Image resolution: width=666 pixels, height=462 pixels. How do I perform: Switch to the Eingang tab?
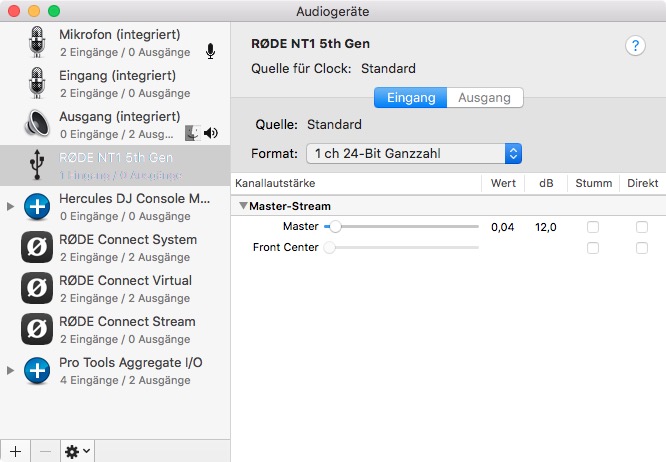coord(410,98)
